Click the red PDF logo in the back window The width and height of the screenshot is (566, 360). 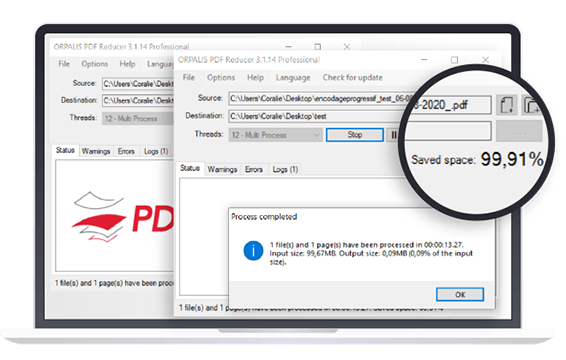123,218
